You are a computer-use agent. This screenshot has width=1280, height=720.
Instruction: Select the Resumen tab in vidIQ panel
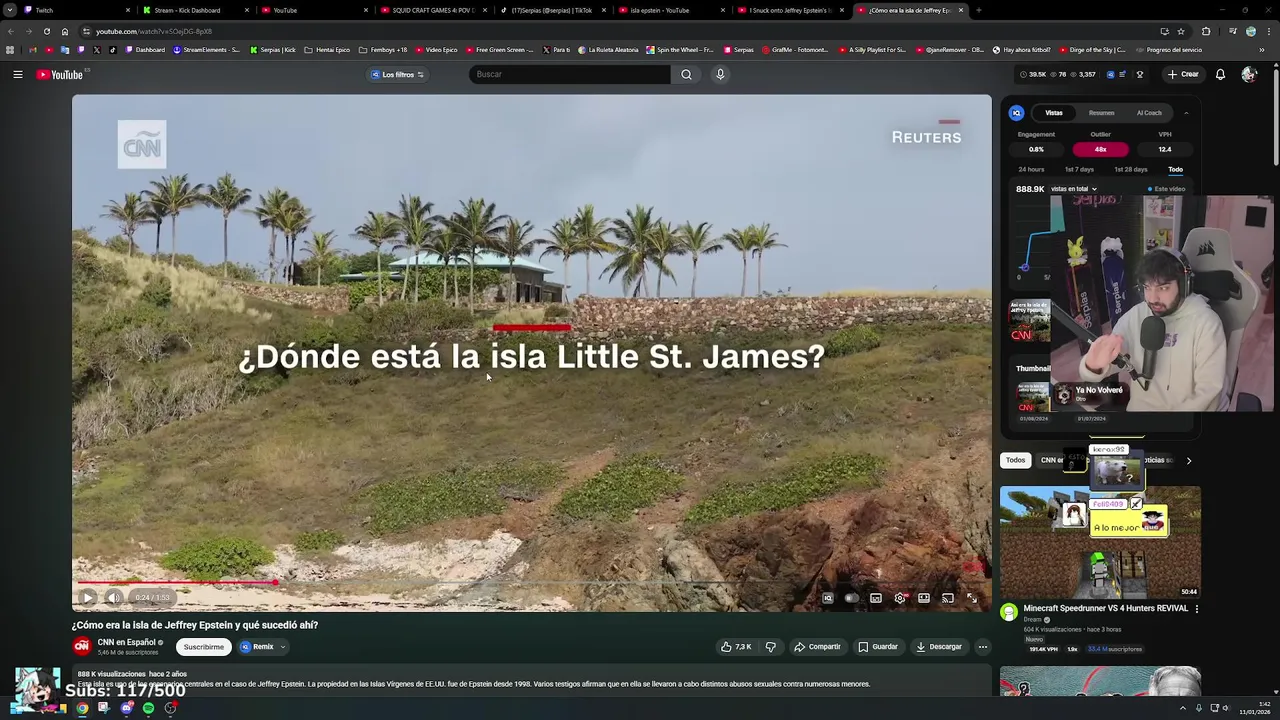(x=1101, y=113)
